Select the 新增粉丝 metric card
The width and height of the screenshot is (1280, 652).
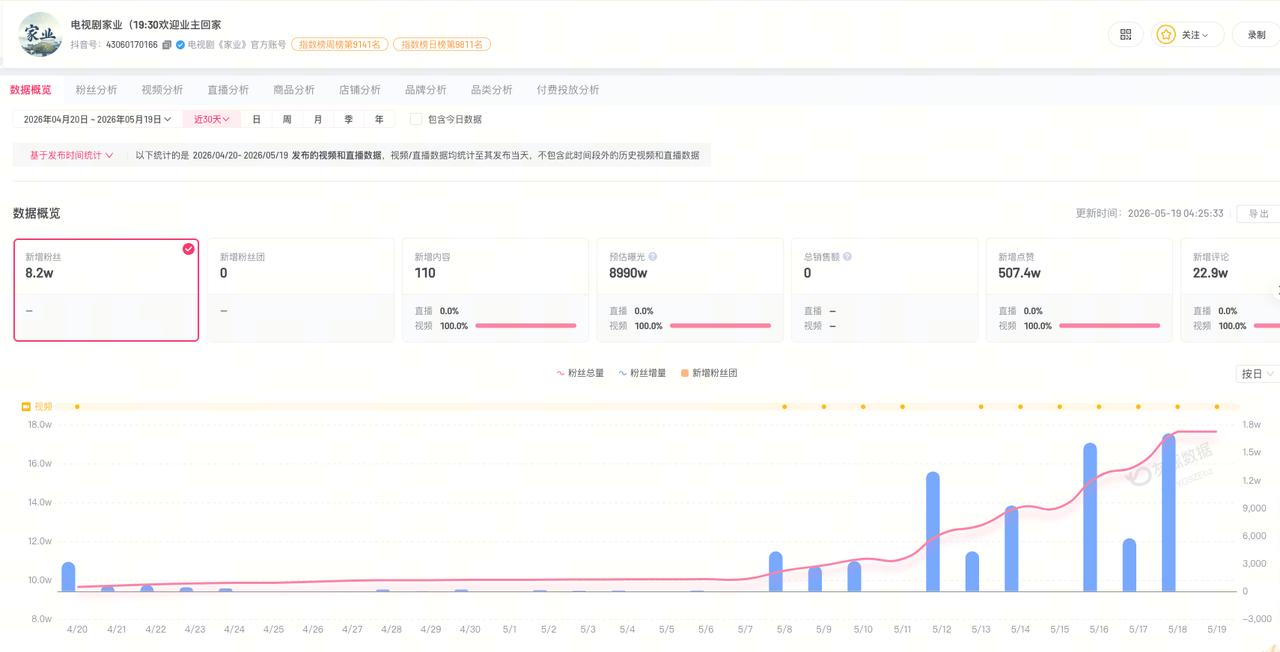106,290
